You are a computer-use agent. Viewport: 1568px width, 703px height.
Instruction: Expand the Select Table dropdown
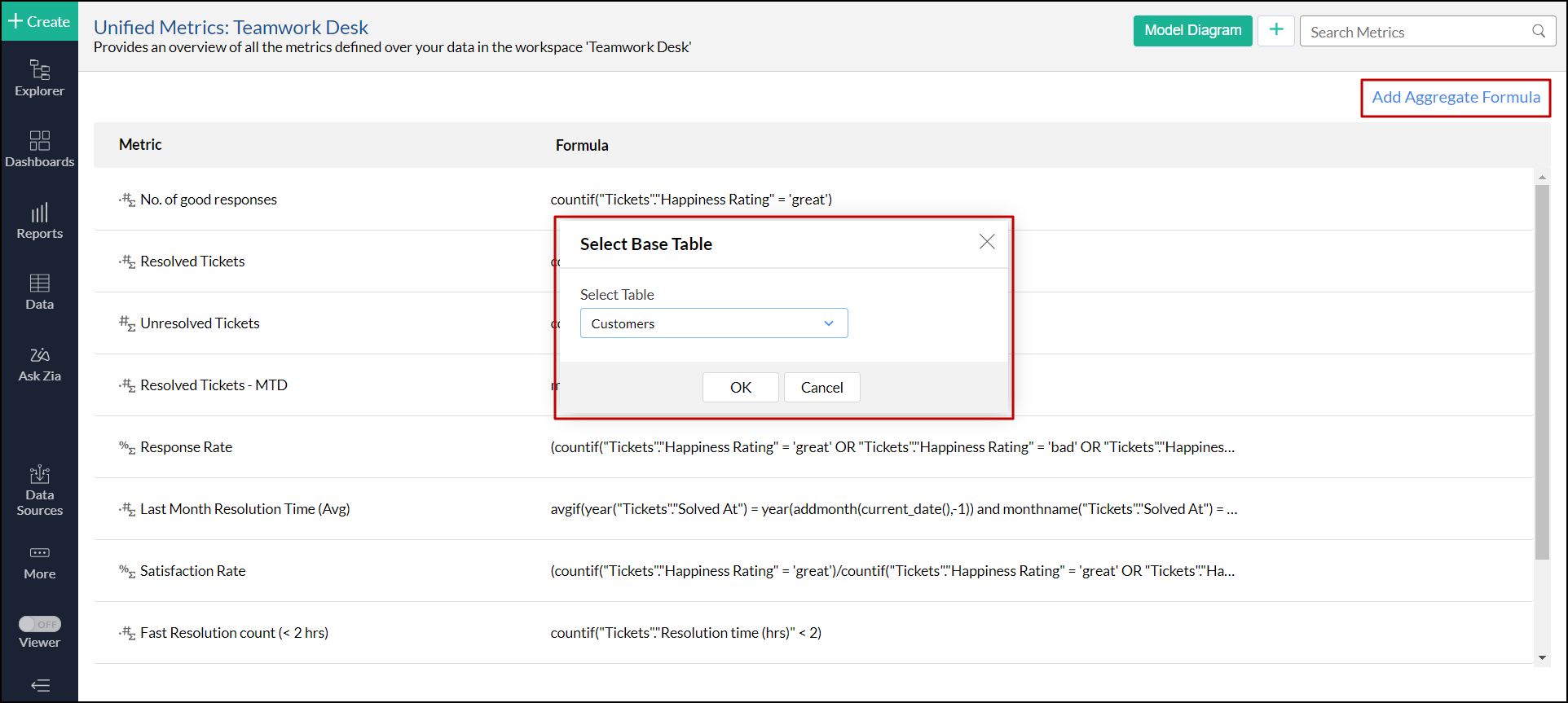(x=713, y=323)
